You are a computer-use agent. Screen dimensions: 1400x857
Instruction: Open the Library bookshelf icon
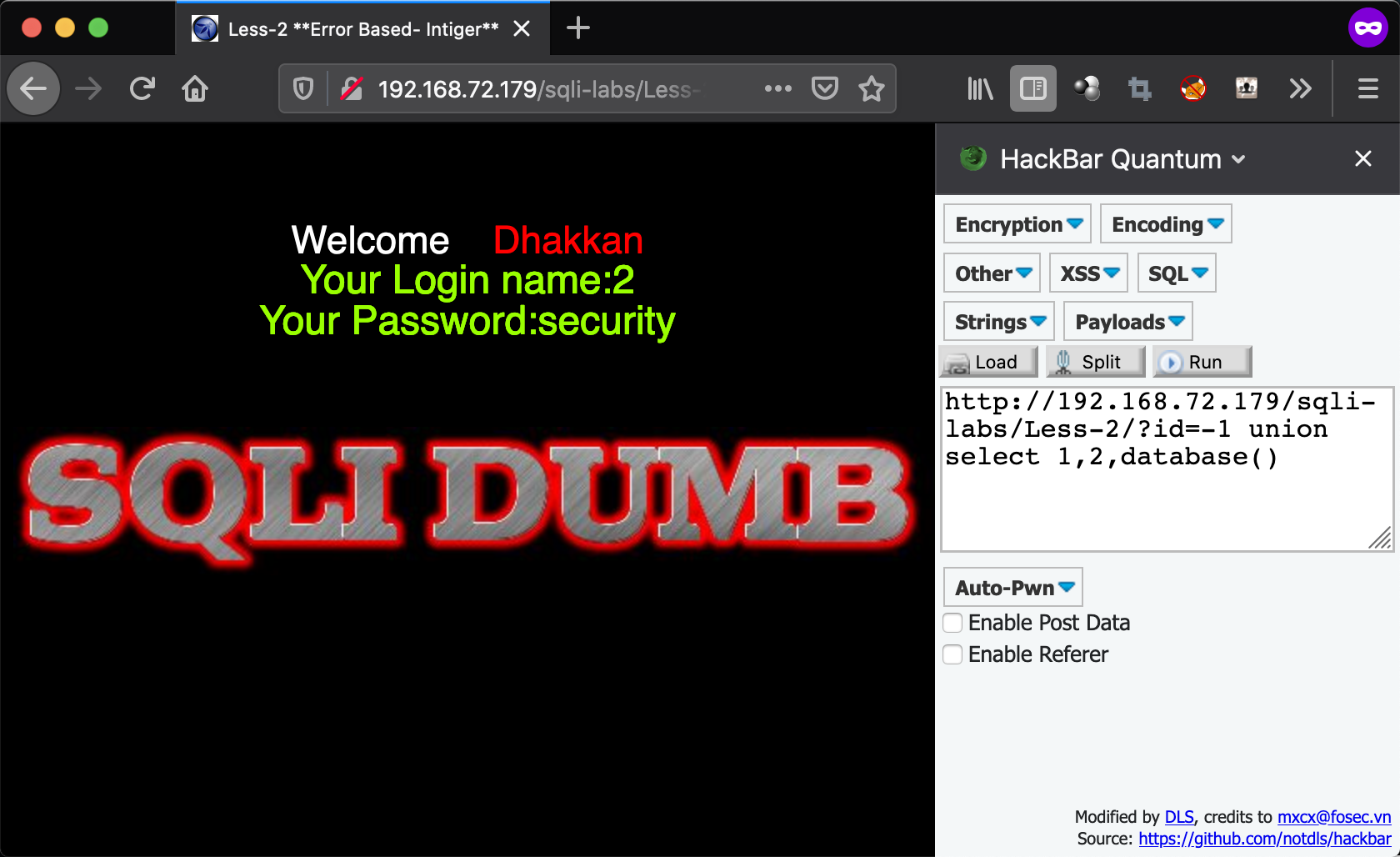point(979,88)
